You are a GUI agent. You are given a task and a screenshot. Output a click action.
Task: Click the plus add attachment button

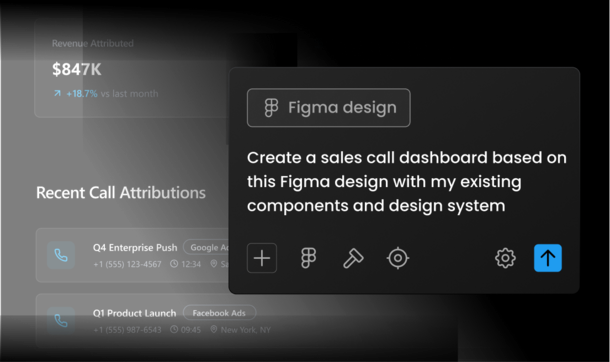(262, 258)
